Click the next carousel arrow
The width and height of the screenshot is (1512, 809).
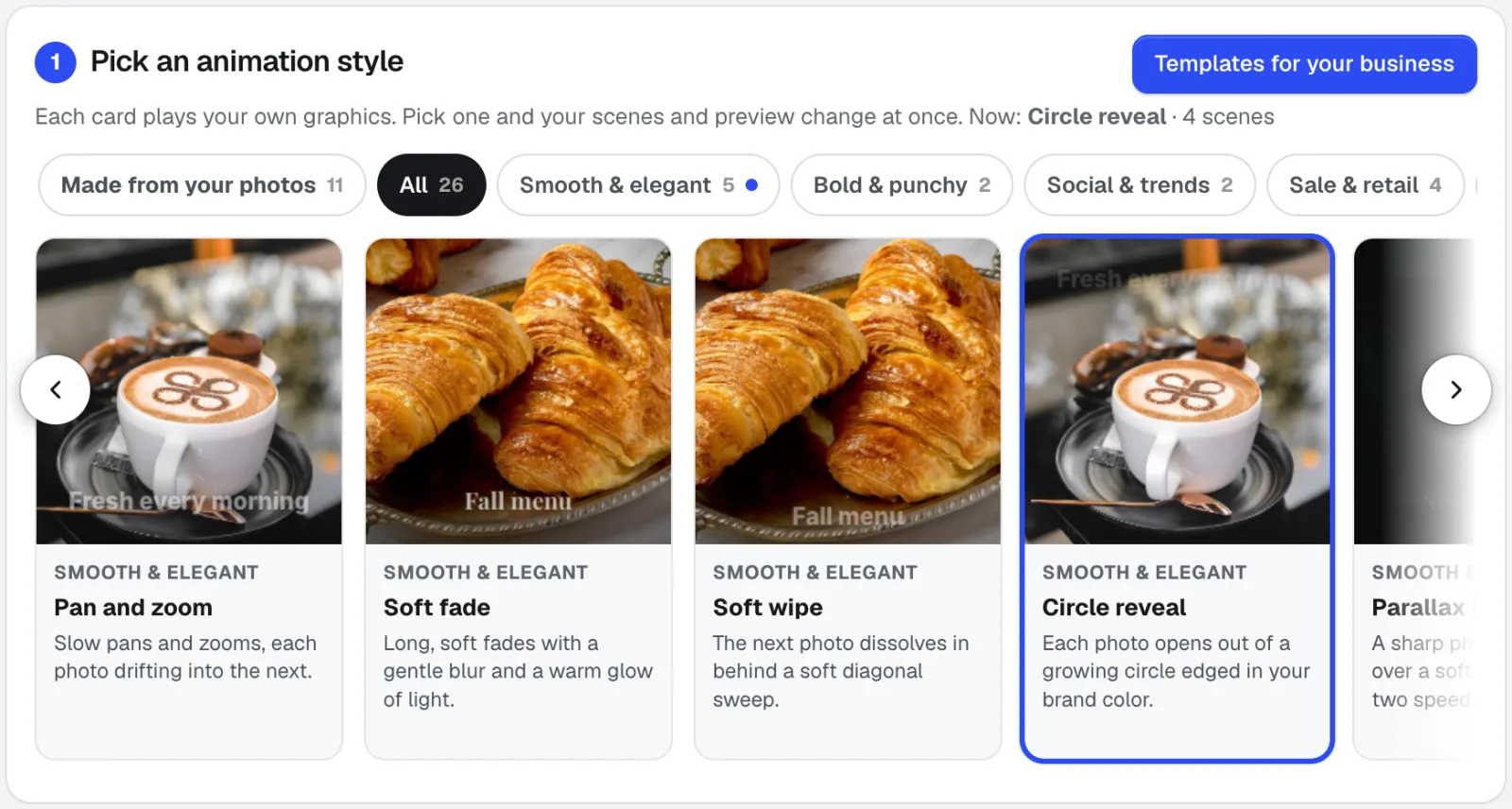point(1456,389)
